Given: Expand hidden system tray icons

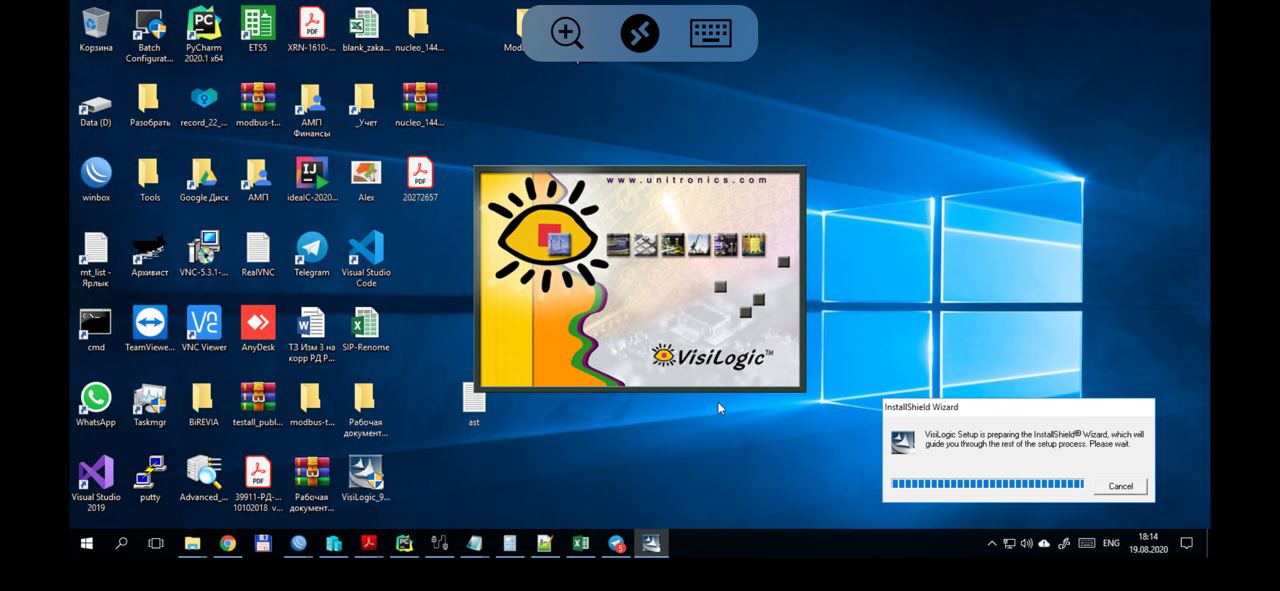Looking at the screenshot, I should 991,544.
